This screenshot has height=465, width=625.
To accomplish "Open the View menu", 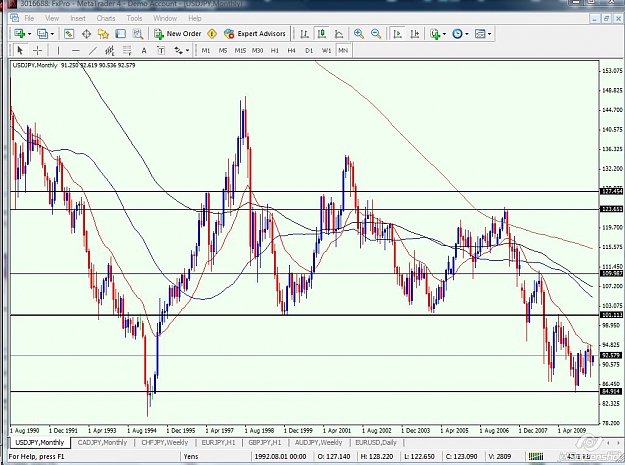I will tap(52, 18).
